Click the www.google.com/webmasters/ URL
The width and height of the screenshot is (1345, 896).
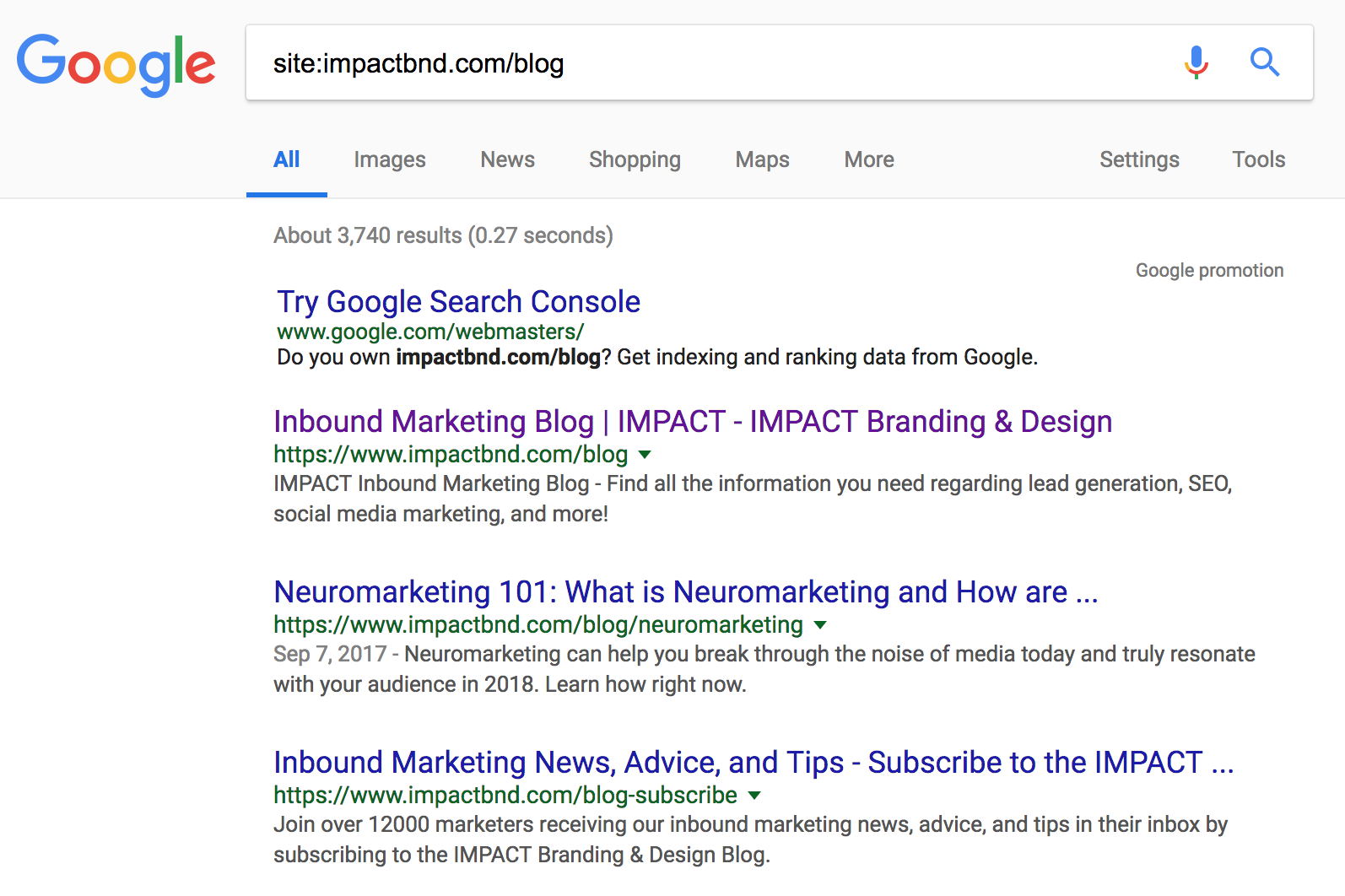tap(430, 332)
